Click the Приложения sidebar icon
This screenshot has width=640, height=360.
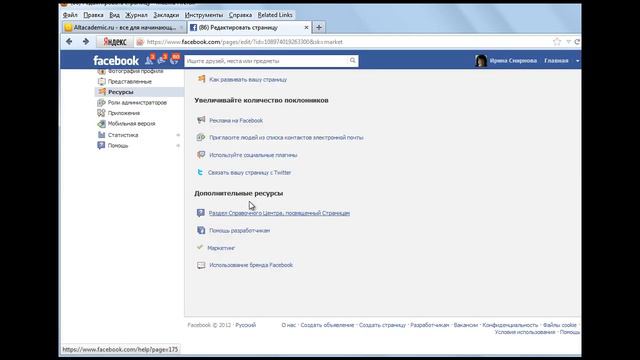coord(102,113)
